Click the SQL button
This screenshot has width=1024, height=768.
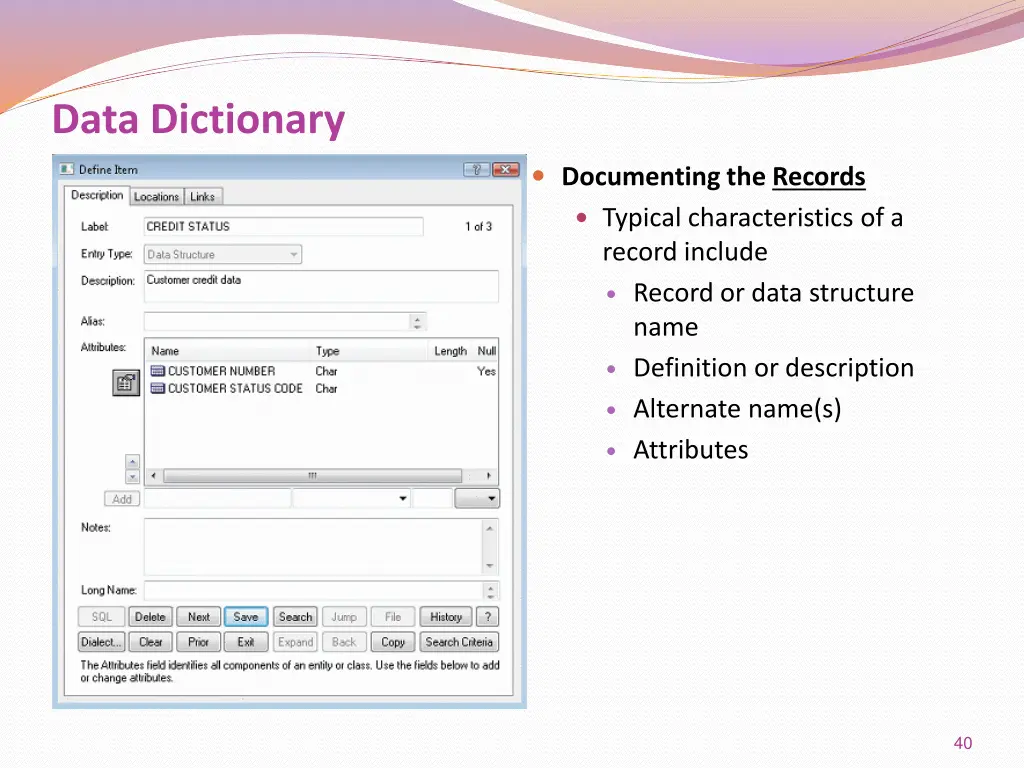[101, 617]
